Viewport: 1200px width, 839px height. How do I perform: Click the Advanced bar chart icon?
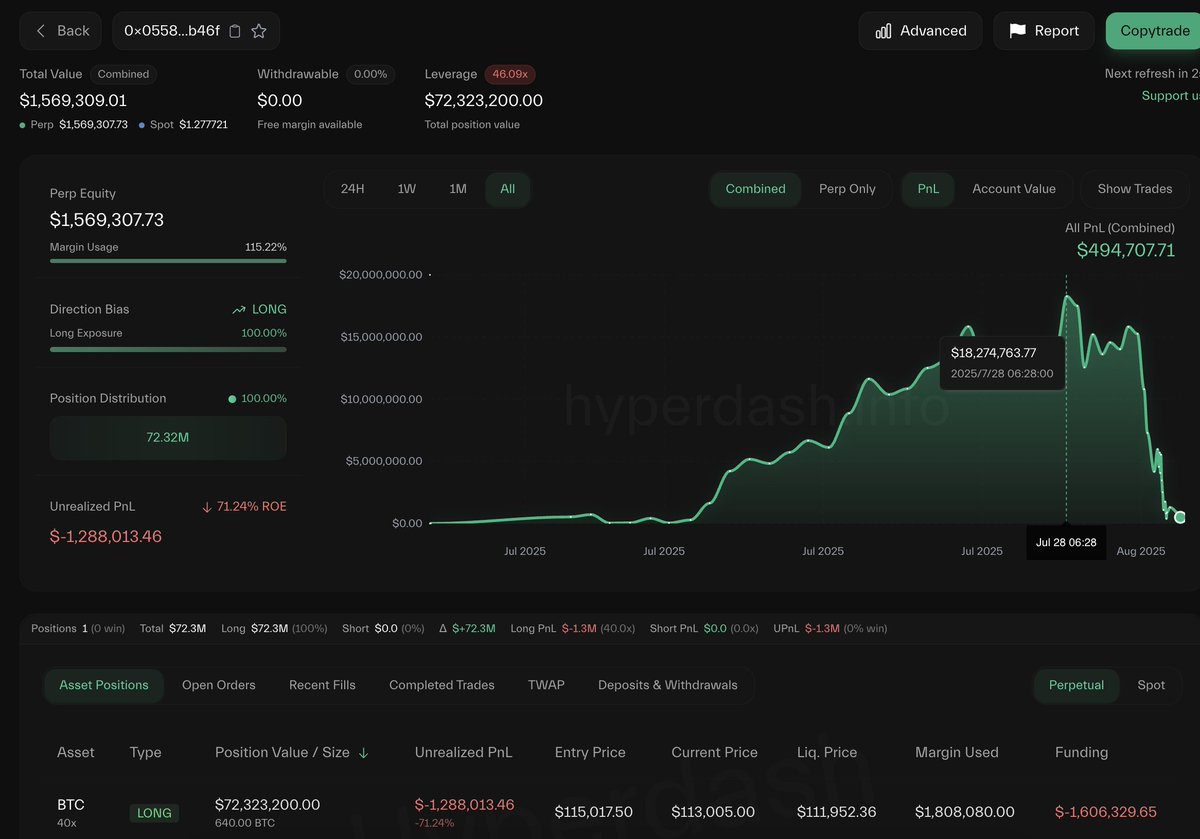(883, 31)
